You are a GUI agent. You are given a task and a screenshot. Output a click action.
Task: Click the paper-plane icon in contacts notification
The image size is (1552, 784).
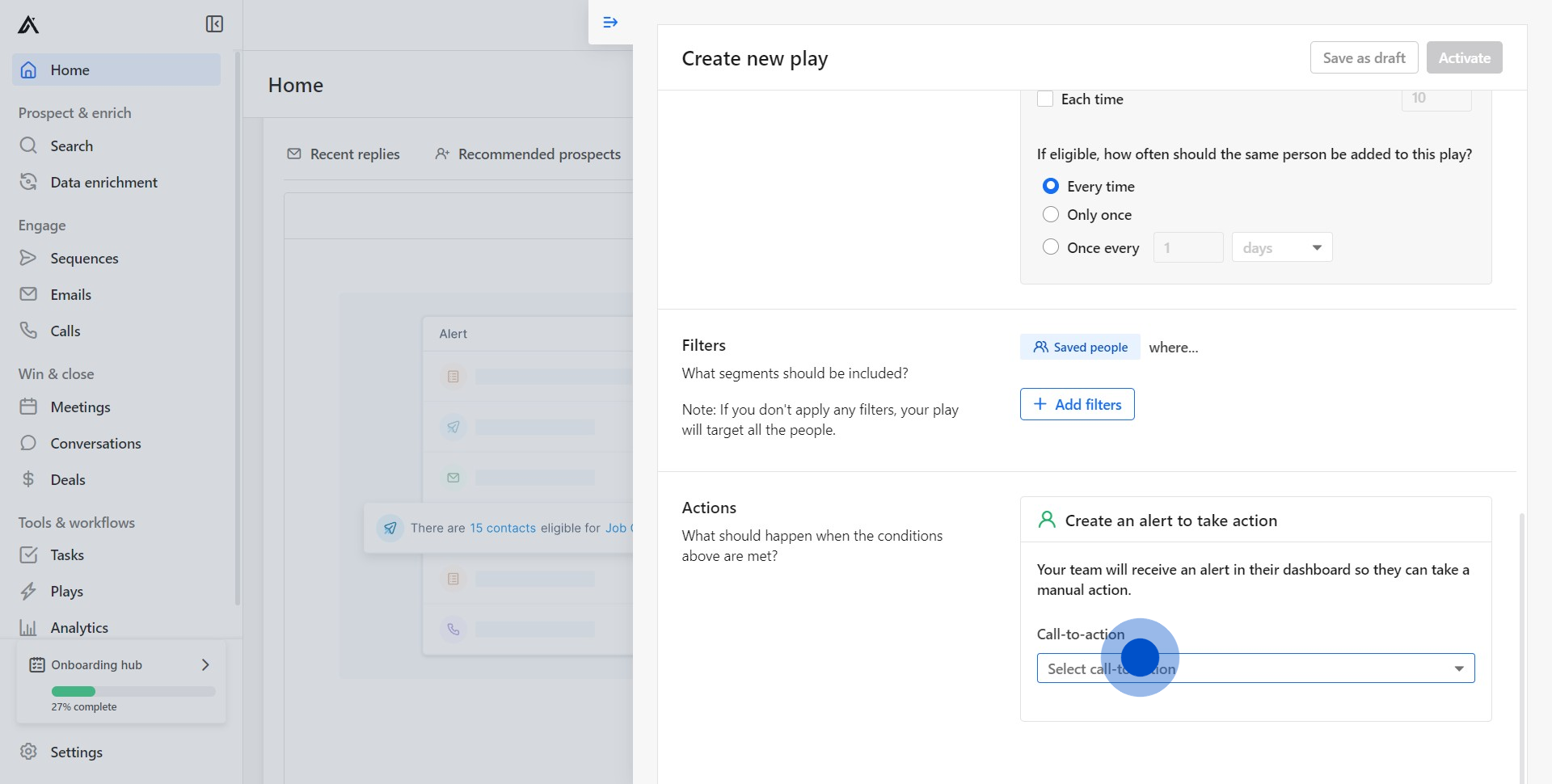point(390,528)
